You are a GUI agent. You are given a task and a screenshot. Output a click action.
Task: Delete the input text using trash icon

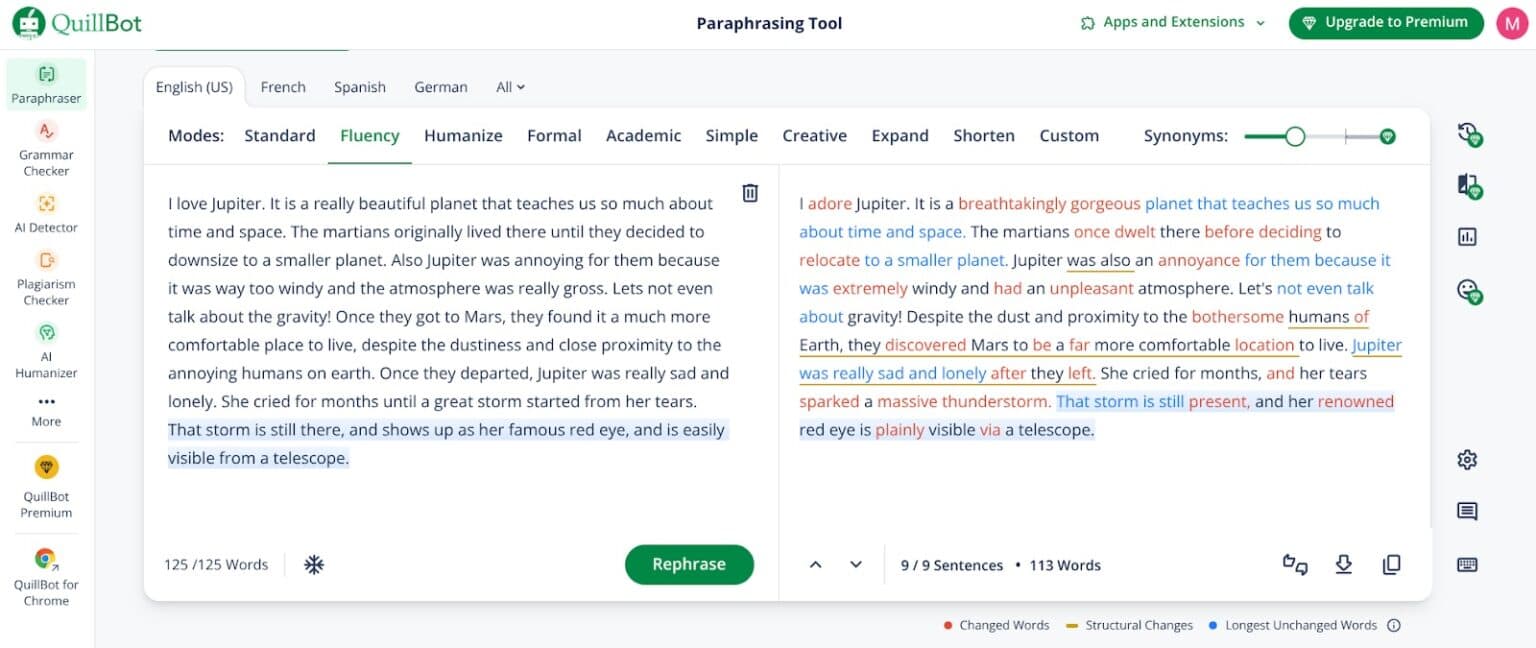coord(750,193)
